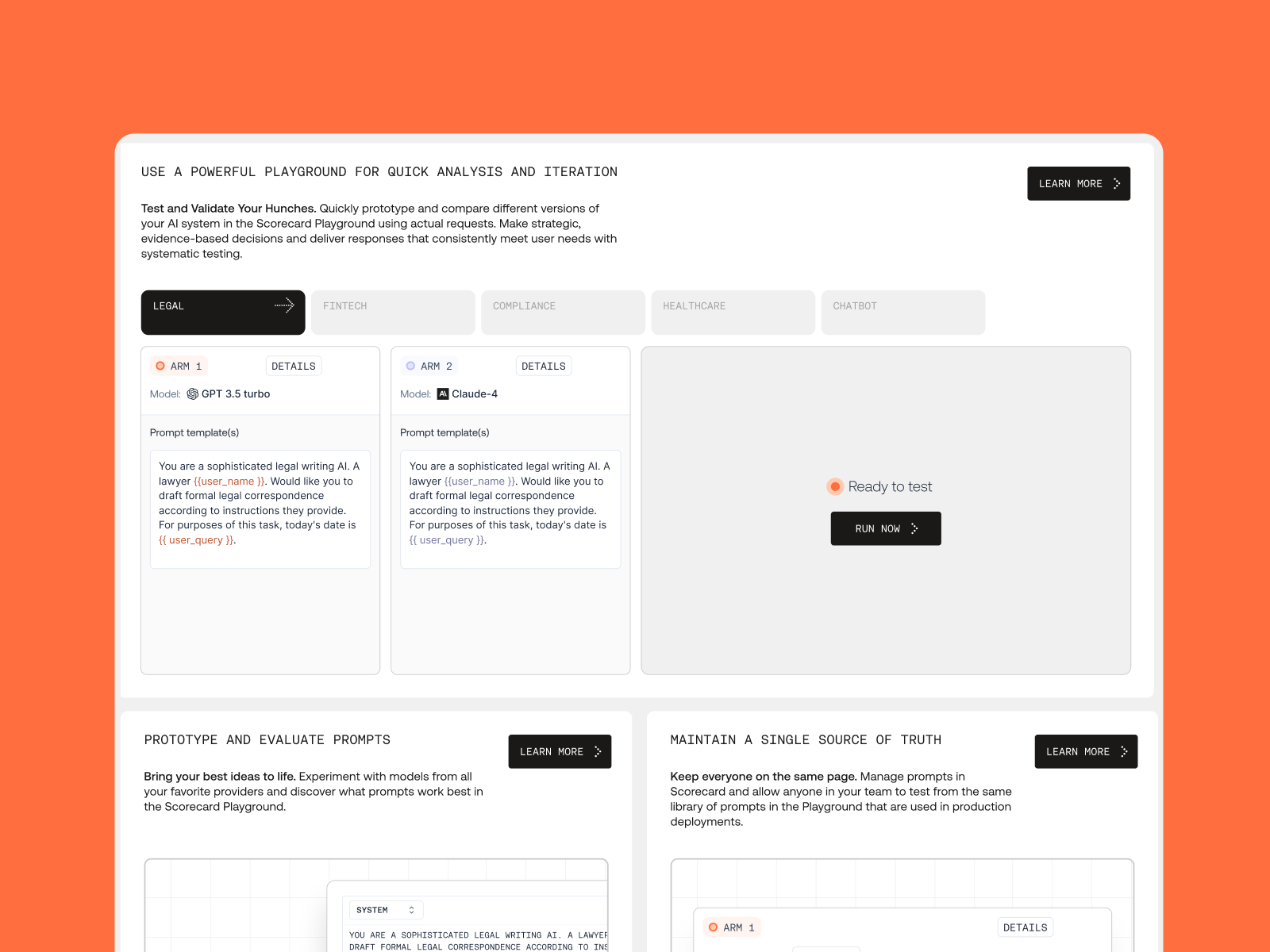
Task: Click the Anthropic icon next to Claude-4
Action: 443,393
